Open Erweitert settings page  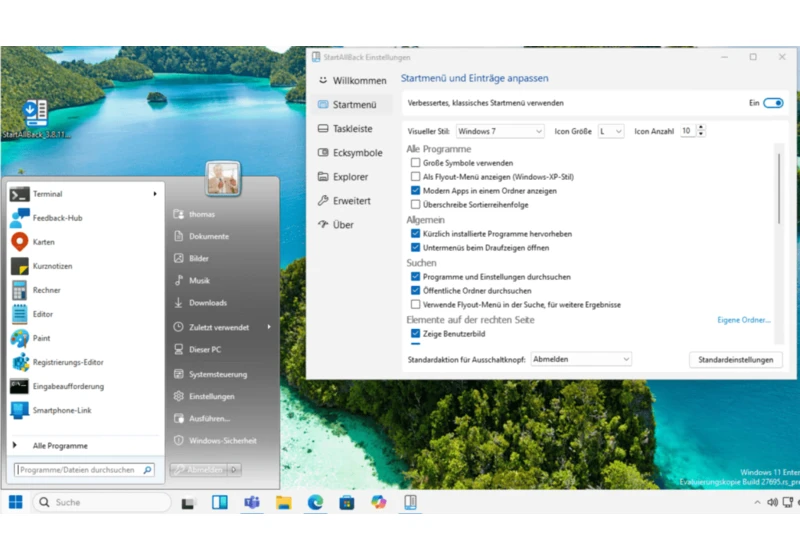pos(352,200)
